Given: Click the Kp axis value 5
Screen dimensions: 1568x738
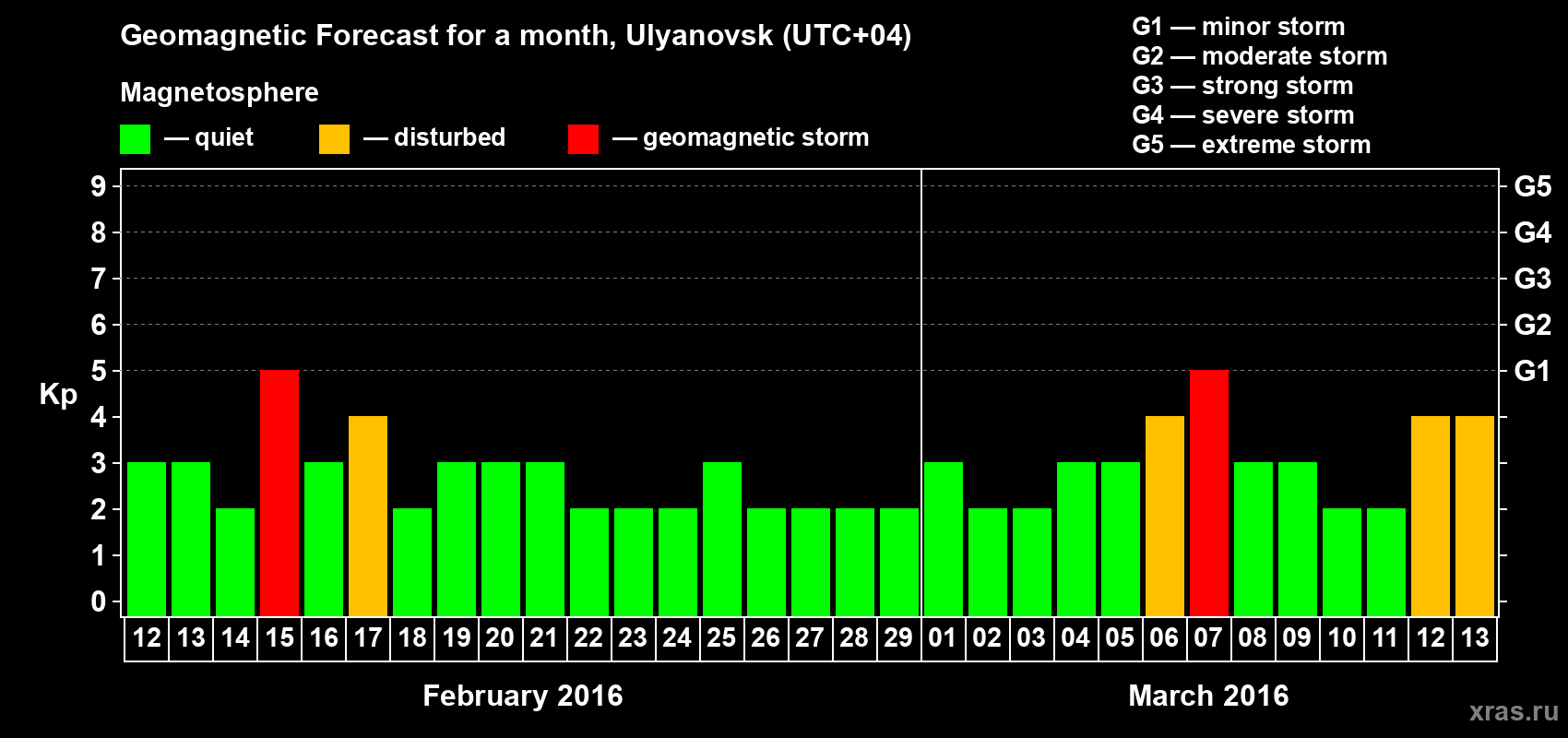Looking at the screenshot, I should tap(99, 371).
